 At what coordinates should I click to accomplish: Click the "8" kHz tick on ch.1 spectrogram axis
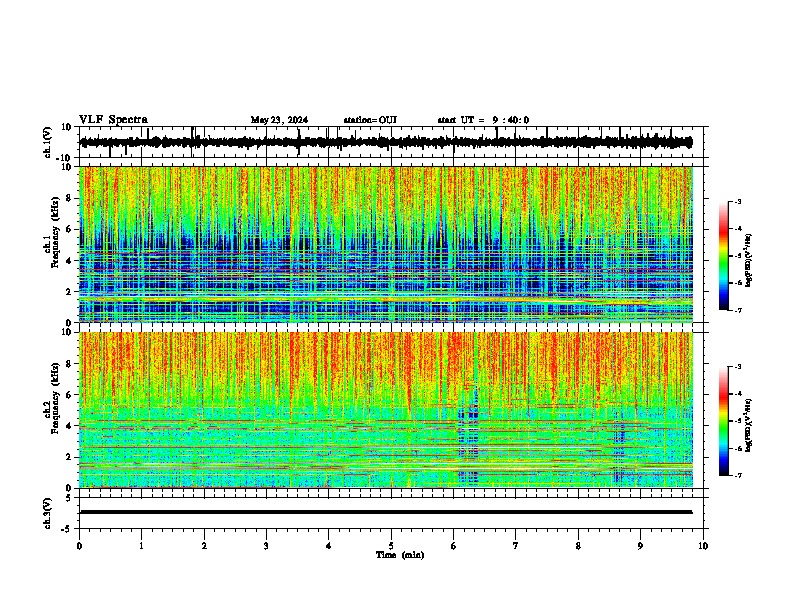coord(70,198)
